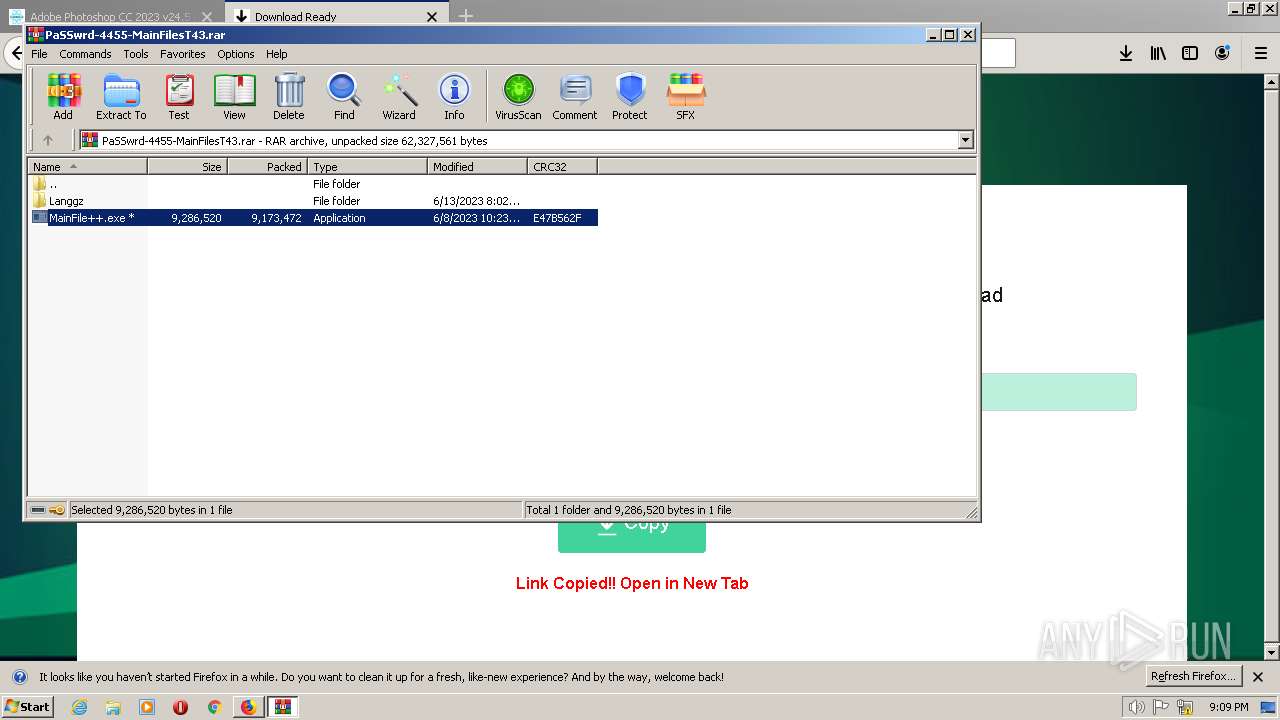The image size is (1280, 720).
Task: Open the File menu
Action: point(39,54)
